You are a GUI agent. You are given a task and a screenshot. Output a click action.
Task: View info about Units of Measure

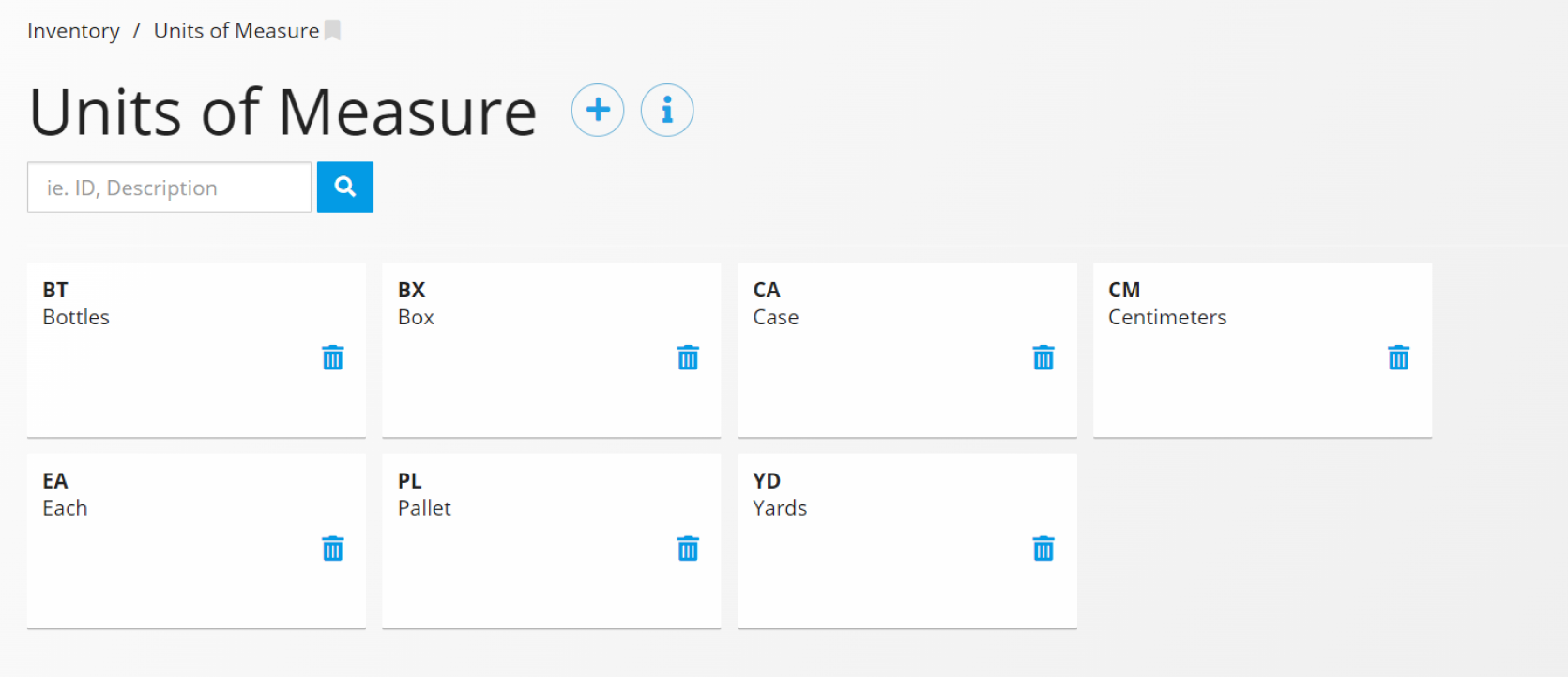pos(667,110)
